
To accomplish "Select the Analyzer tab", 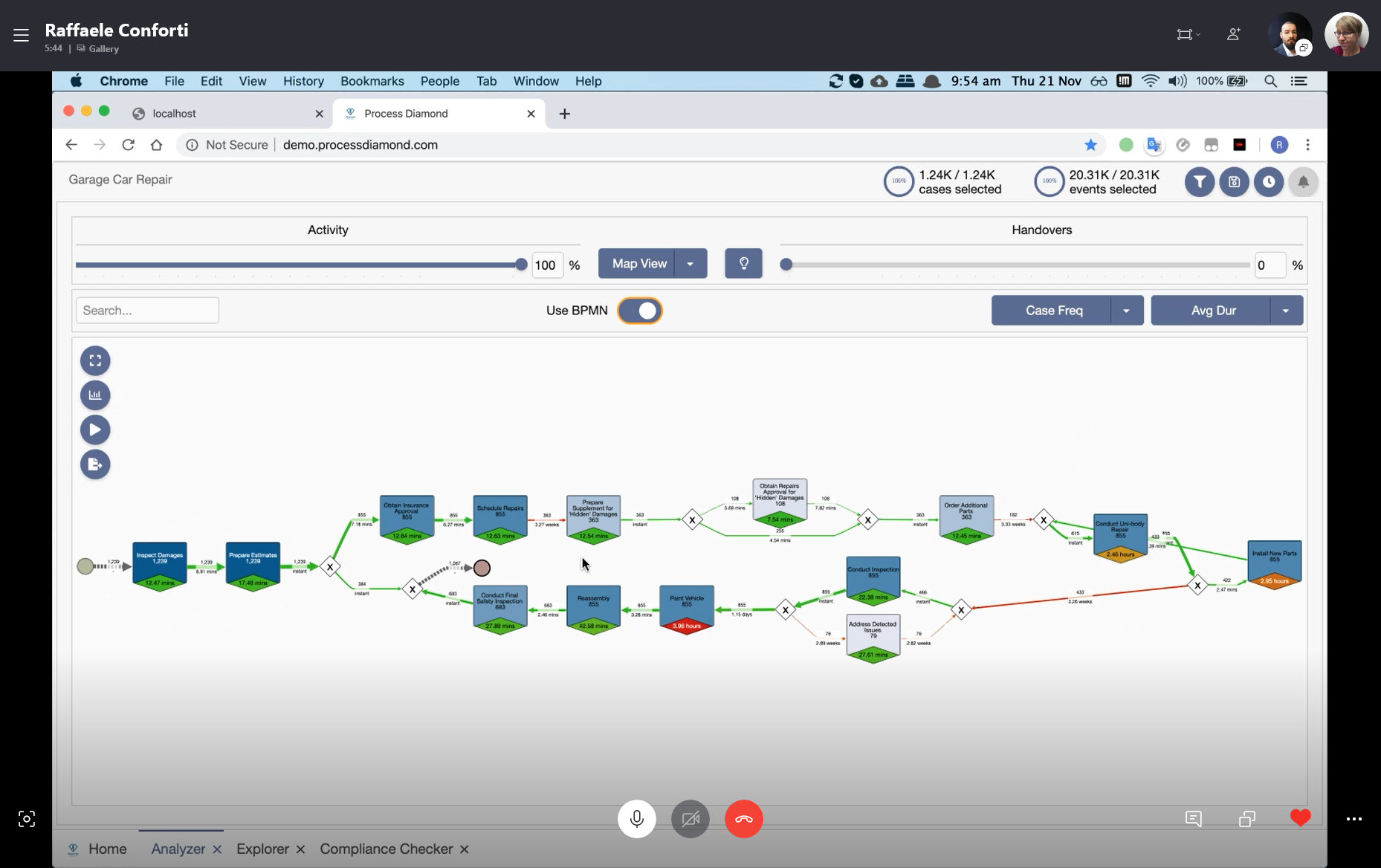I will point(178,849).
